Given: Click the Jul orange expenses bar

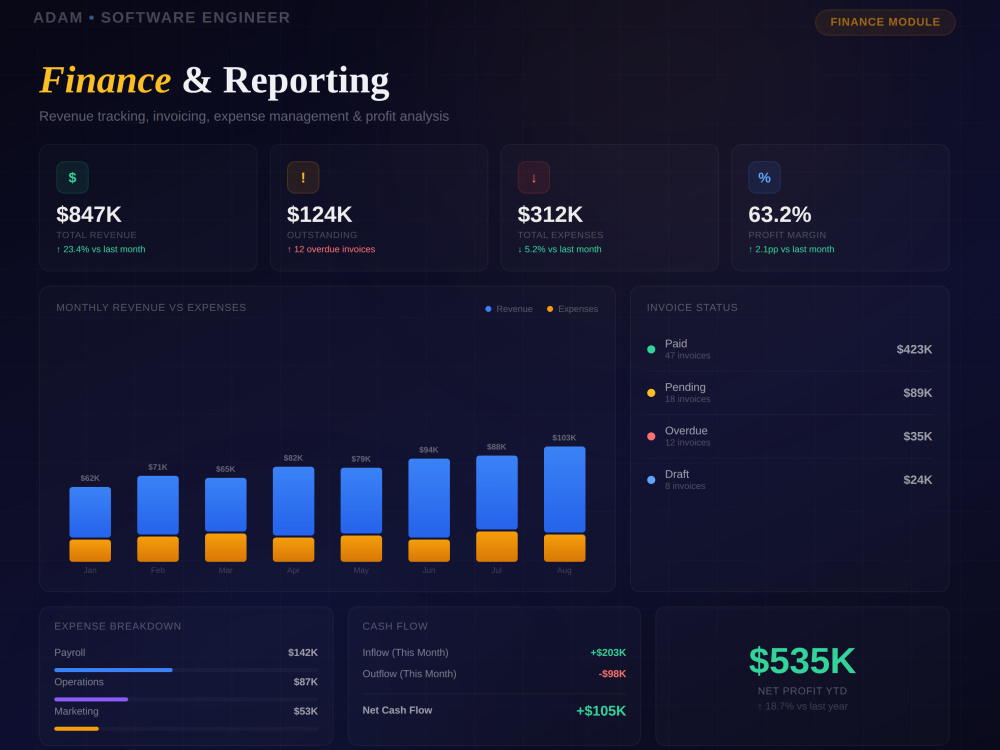Looking at the screenshot, I should click(497, 547).
